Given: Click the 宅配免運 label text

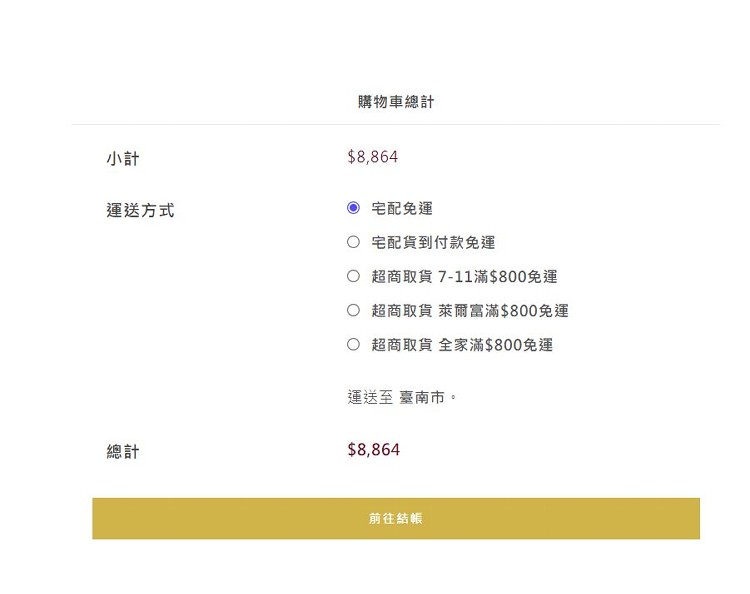Looking at the screenshot, I should [x=402, y=209].
